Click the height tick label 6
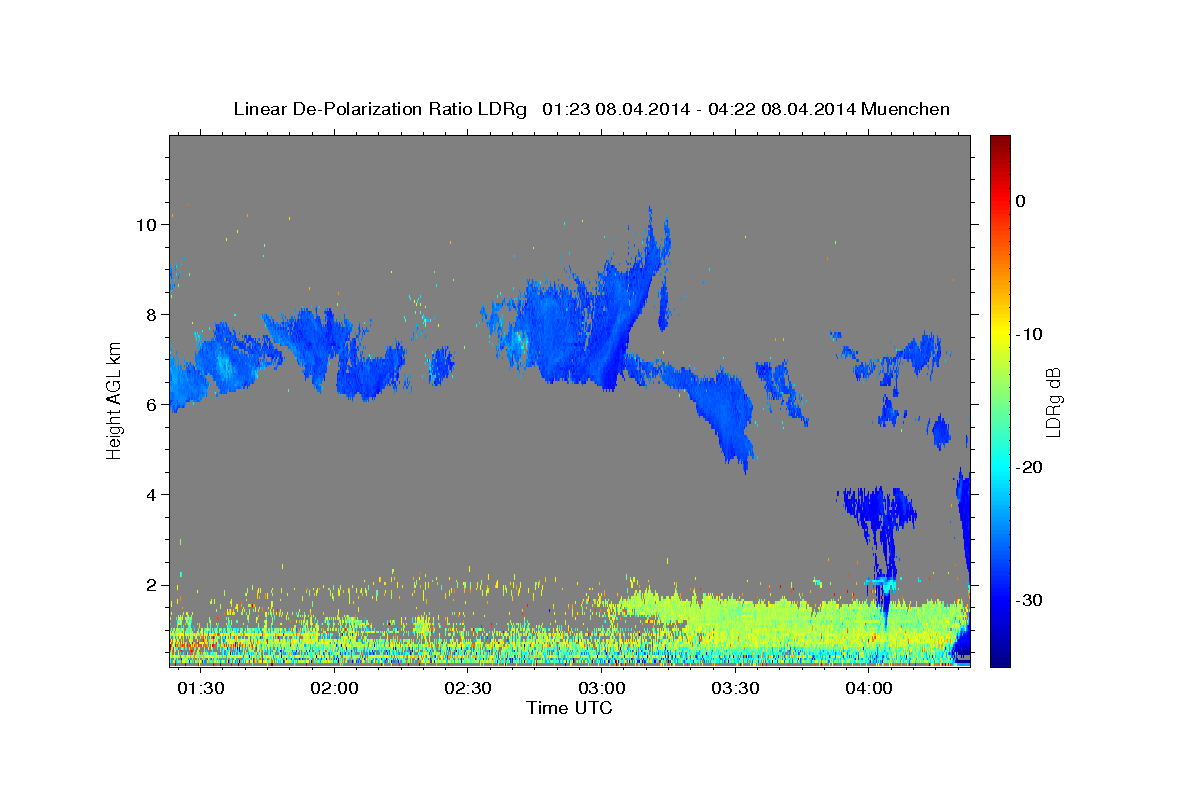The image size is (1200, 800). [x=152, y=404]
